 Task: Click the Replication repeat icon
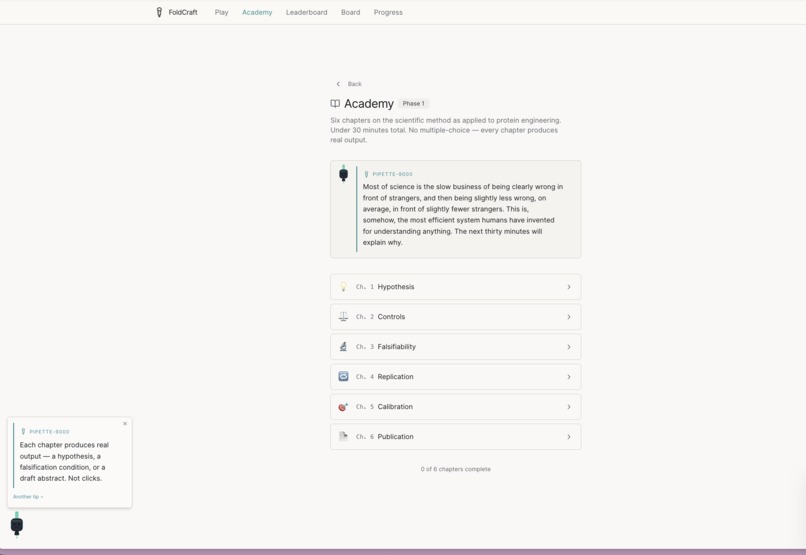click(x=343, y=377)
